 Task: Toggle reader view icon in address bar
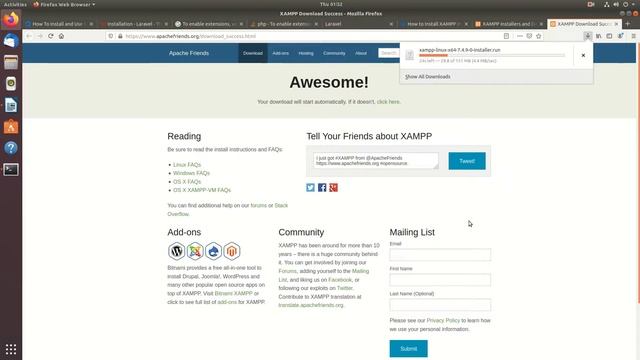tap(506, 36)
